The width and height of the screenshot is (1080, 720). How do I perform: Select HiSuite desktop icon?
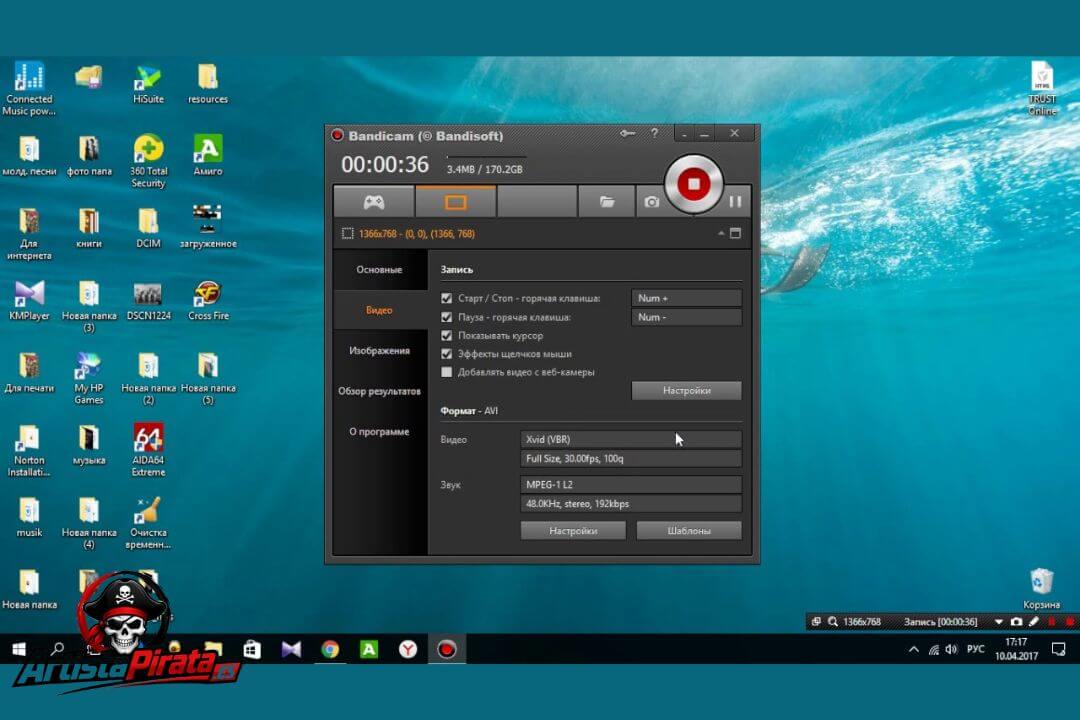(x=148, y=85)
